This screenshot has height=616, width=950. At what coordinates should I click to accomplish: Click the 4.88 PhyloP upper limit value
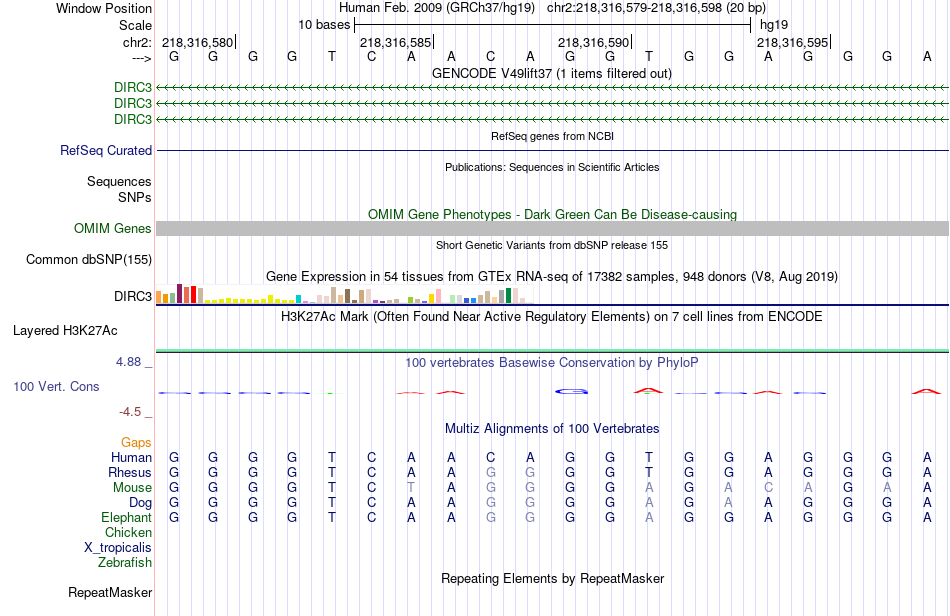click(x=128, y=362)
